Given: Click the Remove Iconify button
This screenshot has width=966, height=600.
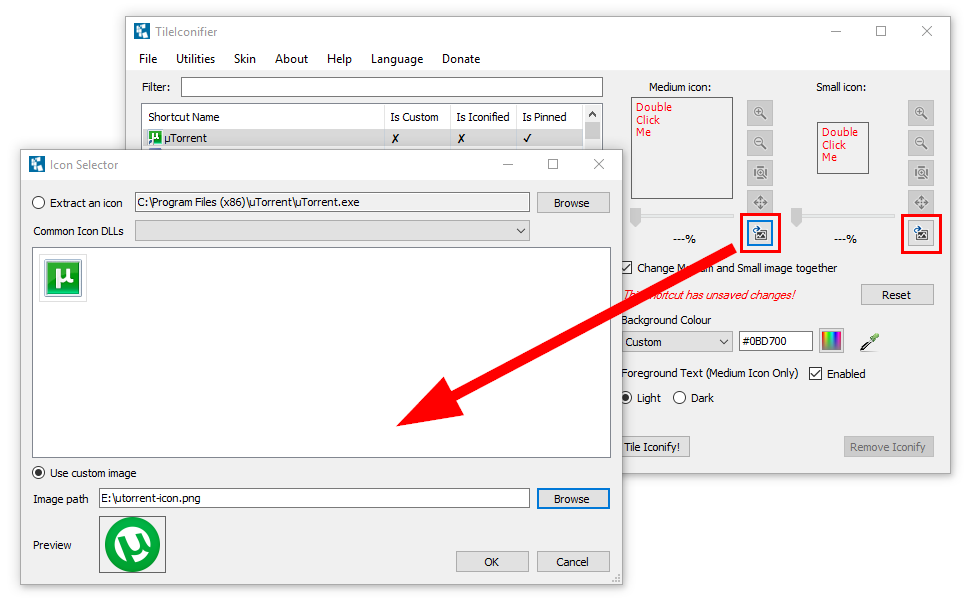Looking at the screenshot, I should tap(888, 447).
